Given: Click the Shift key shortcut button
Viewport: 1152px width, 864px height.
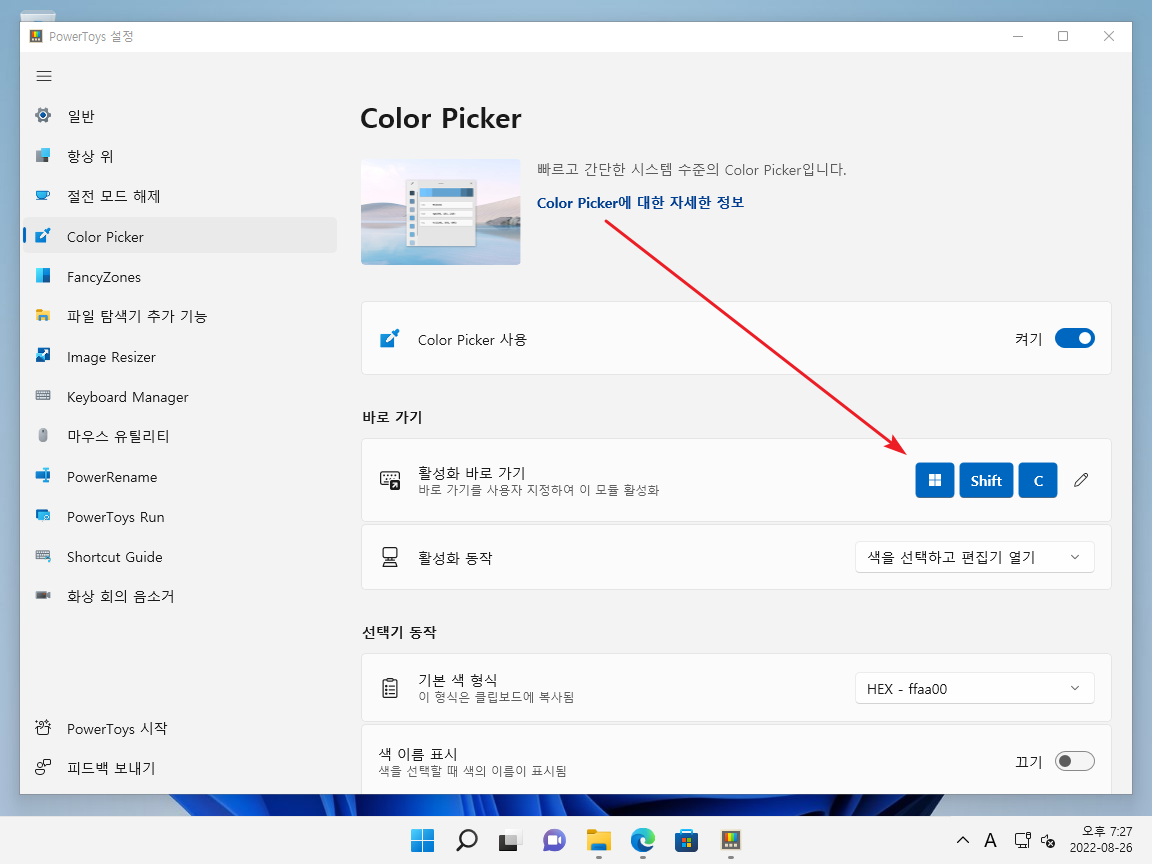Looking at the screenshot, I should coord(986,480).
